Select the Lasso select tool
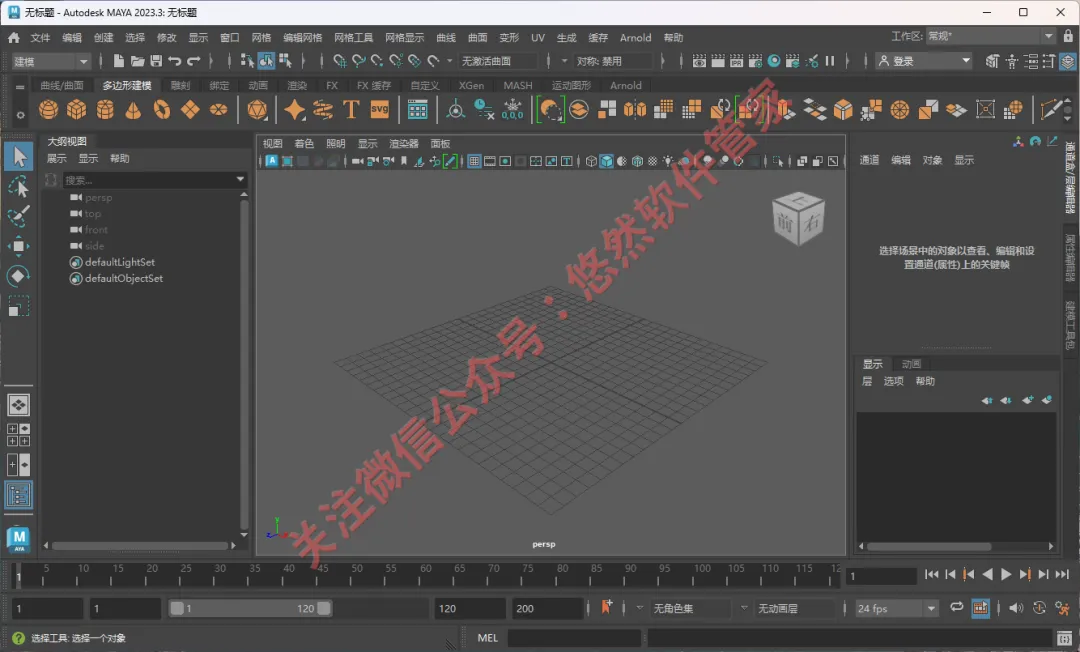Image resolution: width=1080 pixels, height=652 pixels. [x=19, y=187]
